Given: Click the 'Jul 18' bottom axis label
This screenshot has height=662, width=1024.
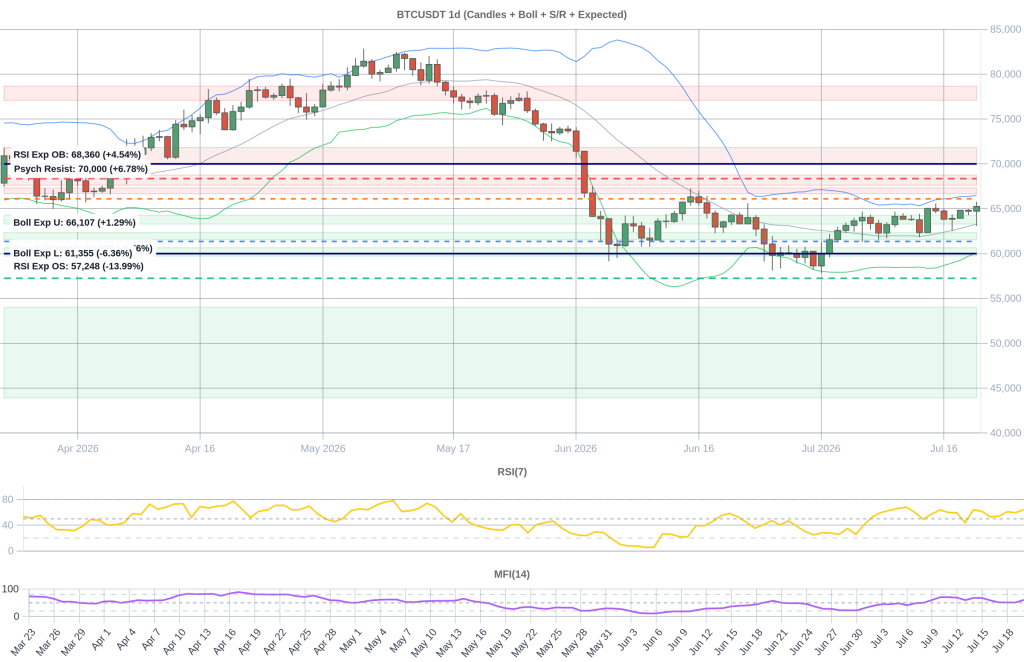Looking at the screenshot, I should (1002, 641).
